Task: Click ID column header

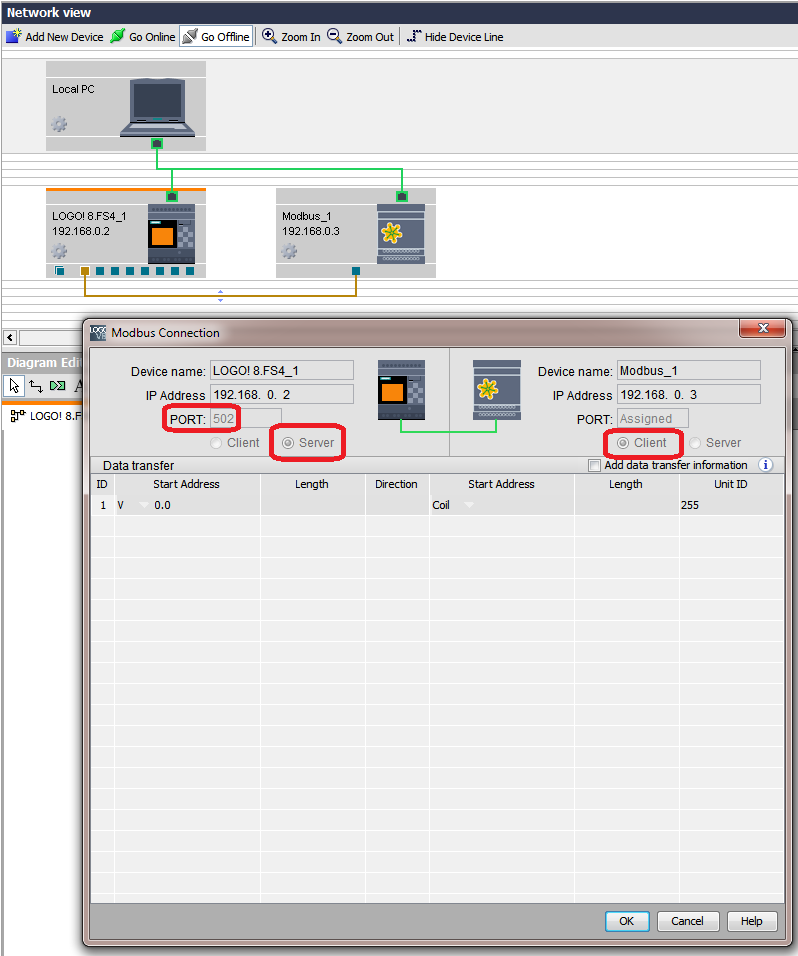Action: (102, 484)
